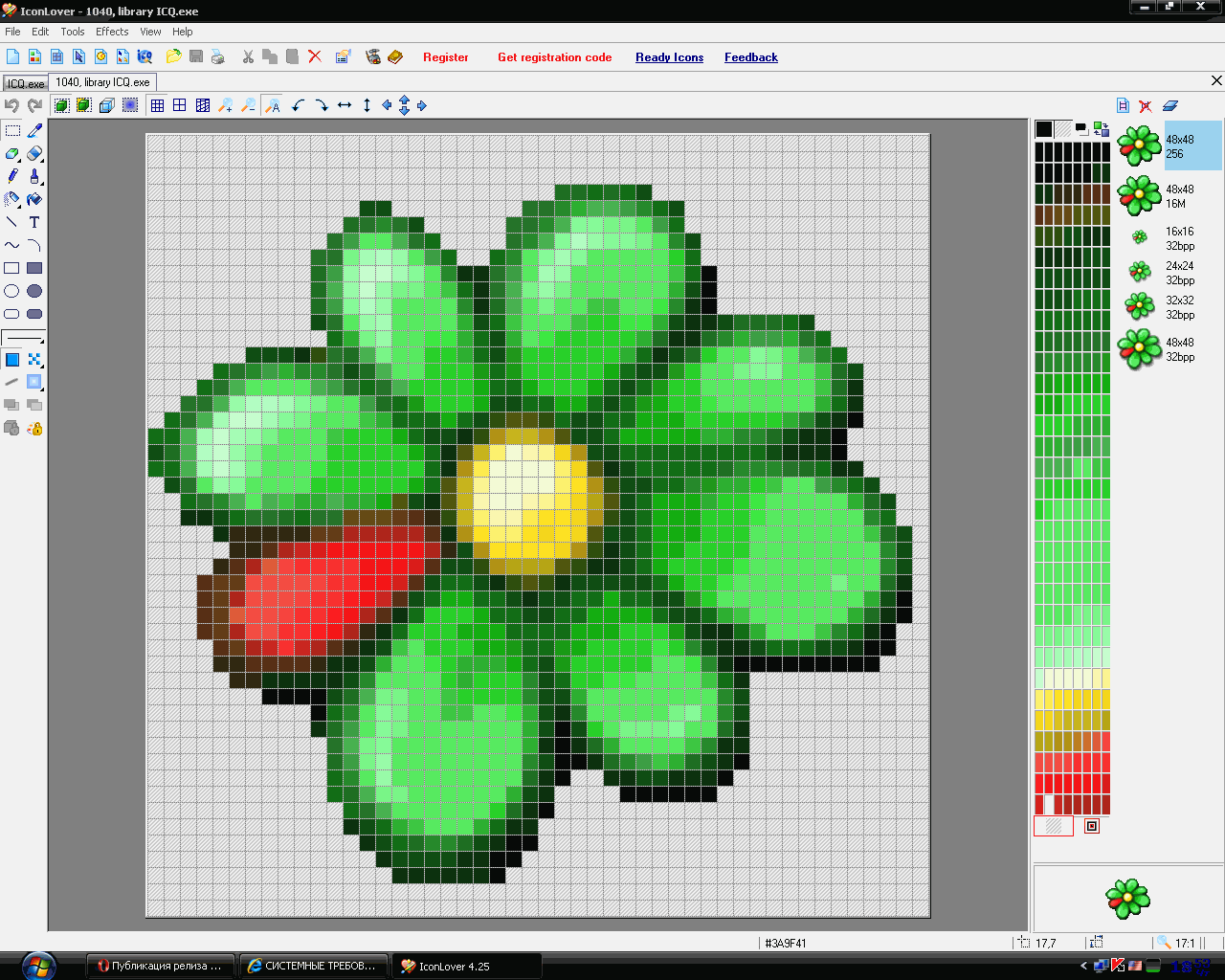Viewport: 1225px width, 980px height.
Task: Select the filled rounded rectangle tool
Action: [34, 314]
